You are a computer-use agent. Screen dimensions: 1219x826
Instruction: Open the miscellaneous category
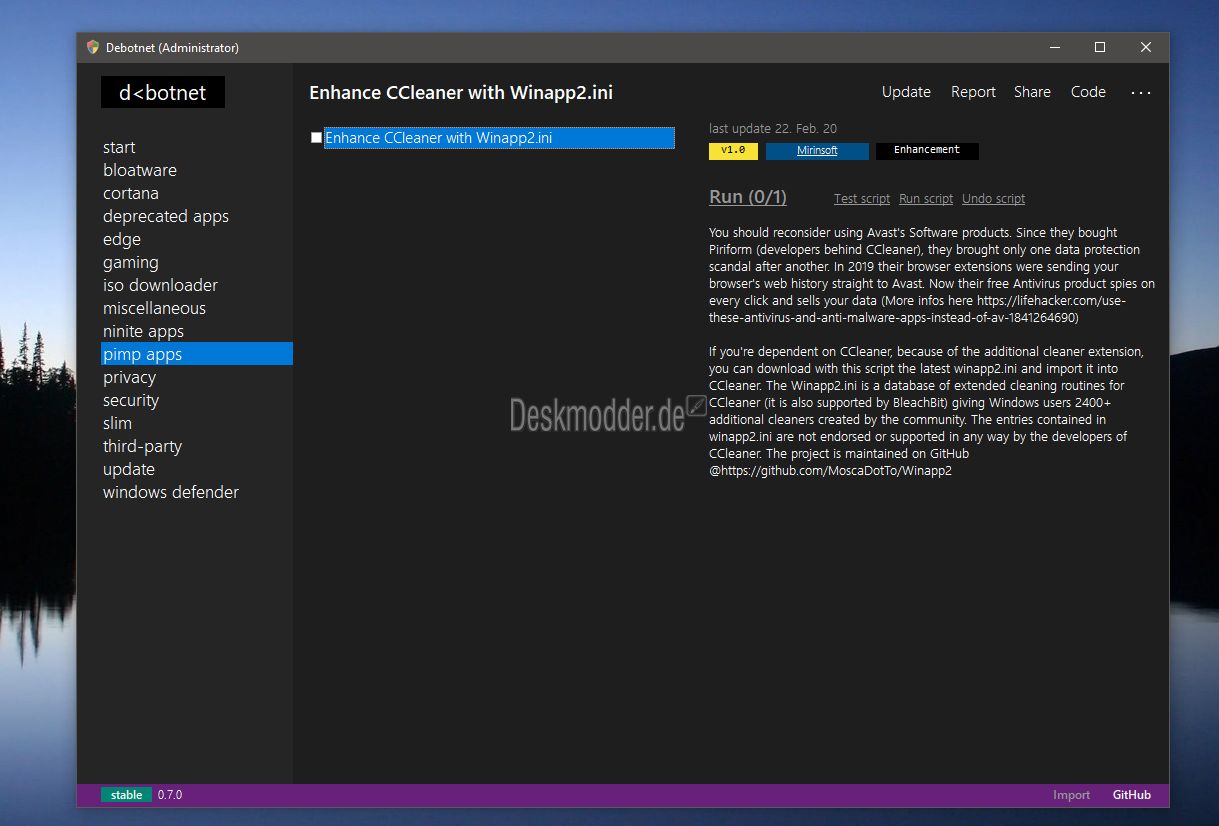154,308
